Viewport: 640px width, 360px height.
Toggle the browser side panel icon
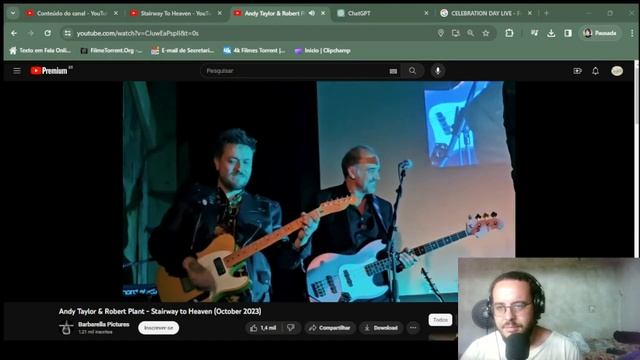click(568, 33)
